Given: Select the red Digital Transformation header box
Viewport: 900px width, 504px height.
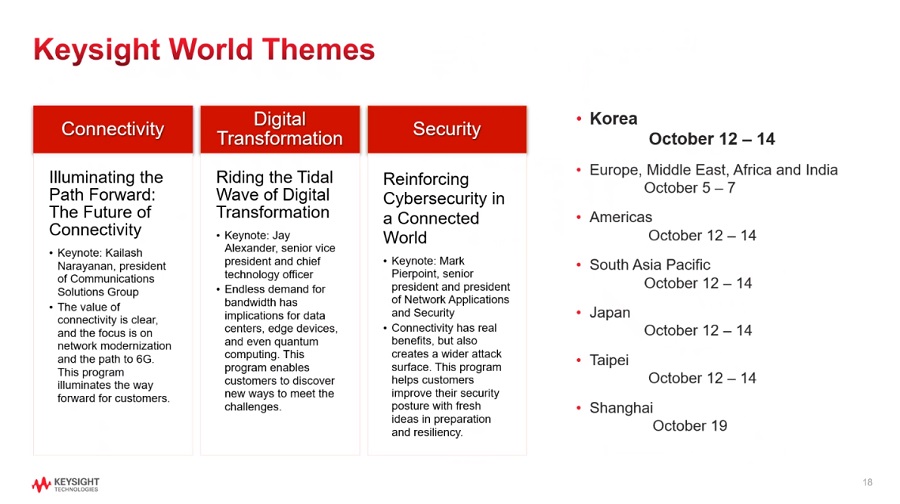Looking at the screenshot, I should click(x=280, y=129).
